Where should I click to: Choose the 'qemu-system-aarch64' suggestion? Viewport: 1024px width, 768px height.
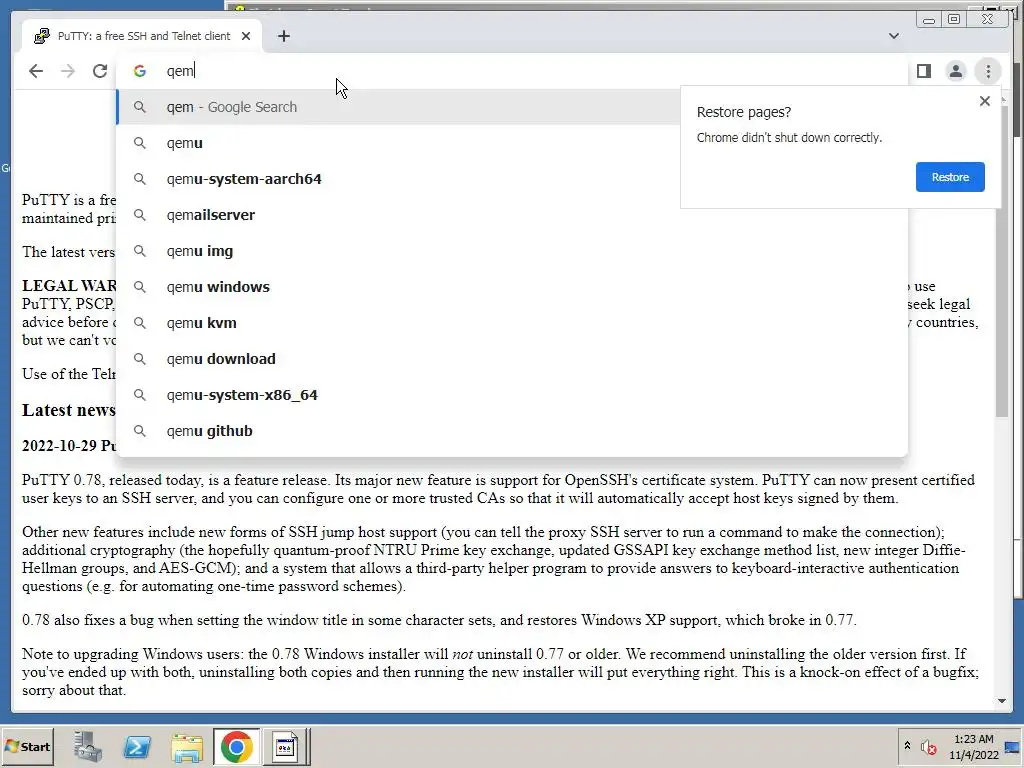(512, 179)
